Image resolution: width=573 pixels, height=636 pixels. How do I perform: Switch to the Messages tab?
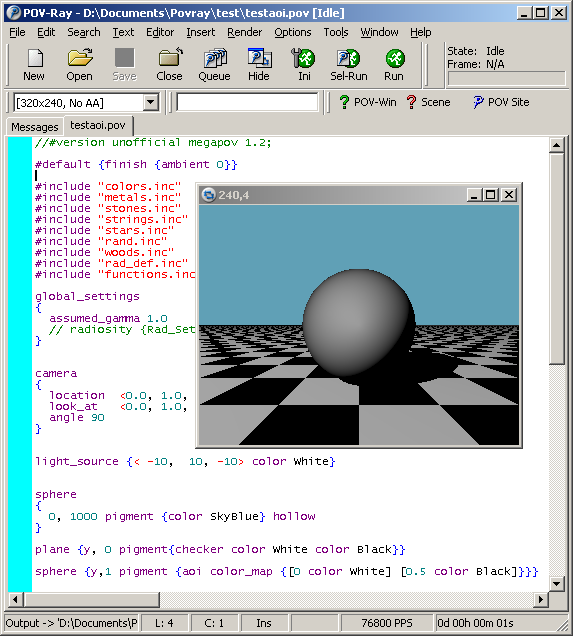35,127
